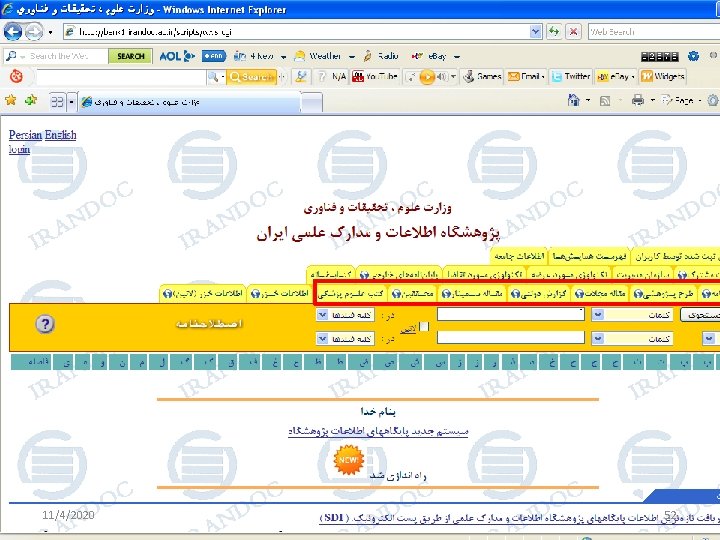The image size is (720, 540).
Task: Click the Web Search box
Action: (x=654, y=32)
